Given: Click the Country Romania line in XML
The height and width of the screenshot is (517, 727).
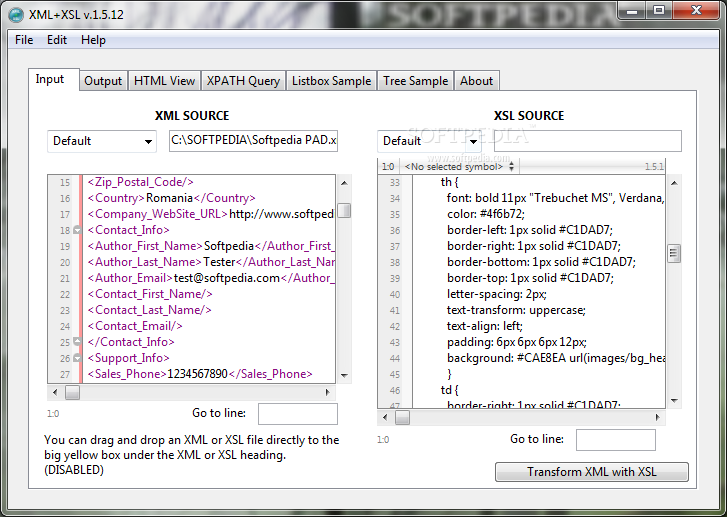Looking at the screenshot, I should point(172,198).
